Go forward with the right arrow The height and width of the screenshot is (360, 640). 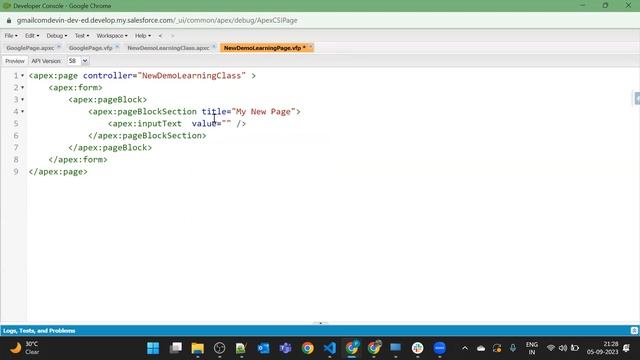pyautogui.click(x=173, y=36)
